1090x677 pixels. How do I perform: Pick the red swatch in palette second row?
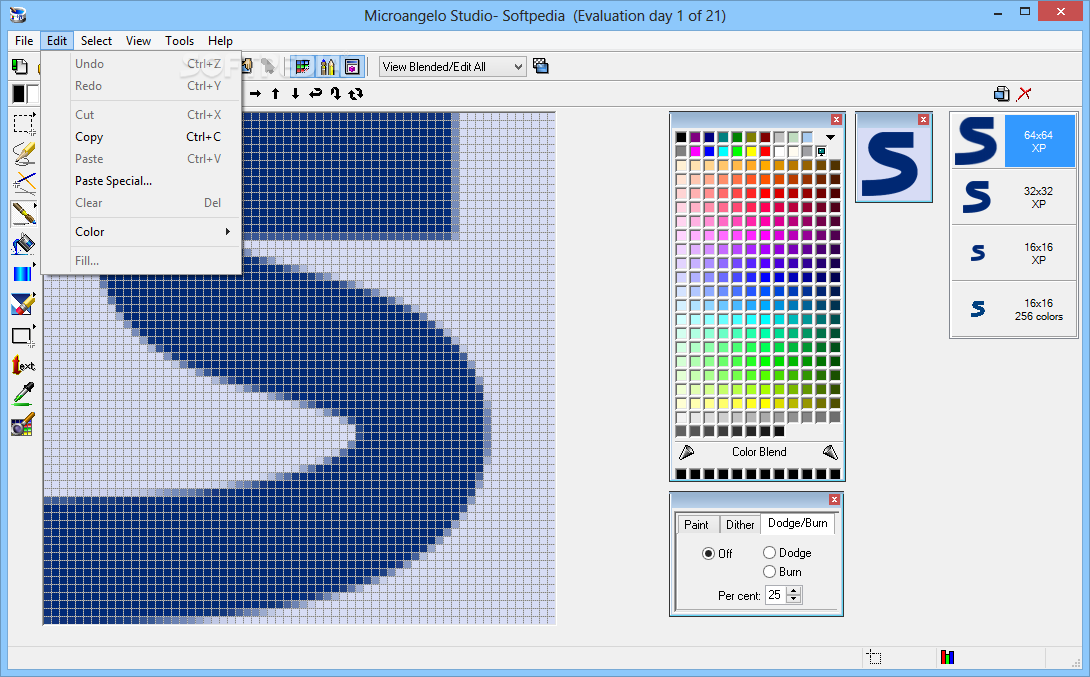(765, 152)
